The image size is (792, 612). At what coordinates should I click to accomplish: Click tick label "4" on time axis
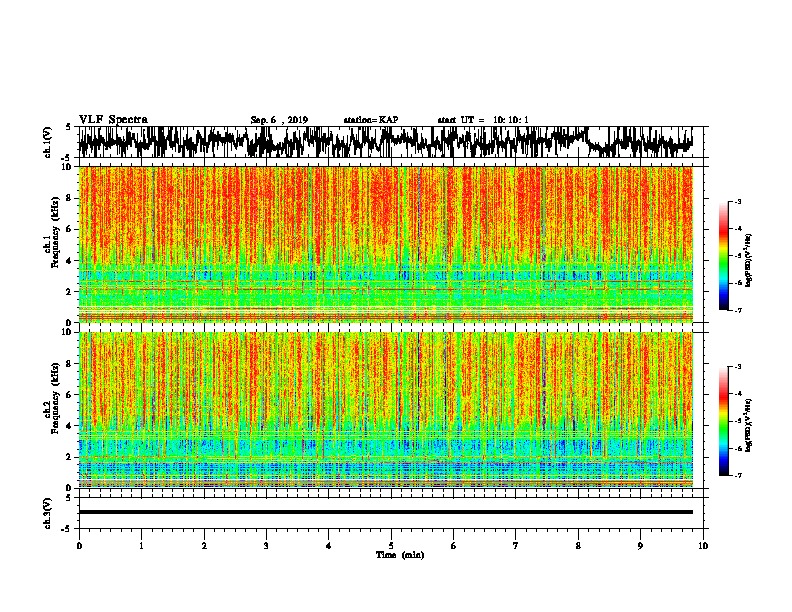coord(329,546)
